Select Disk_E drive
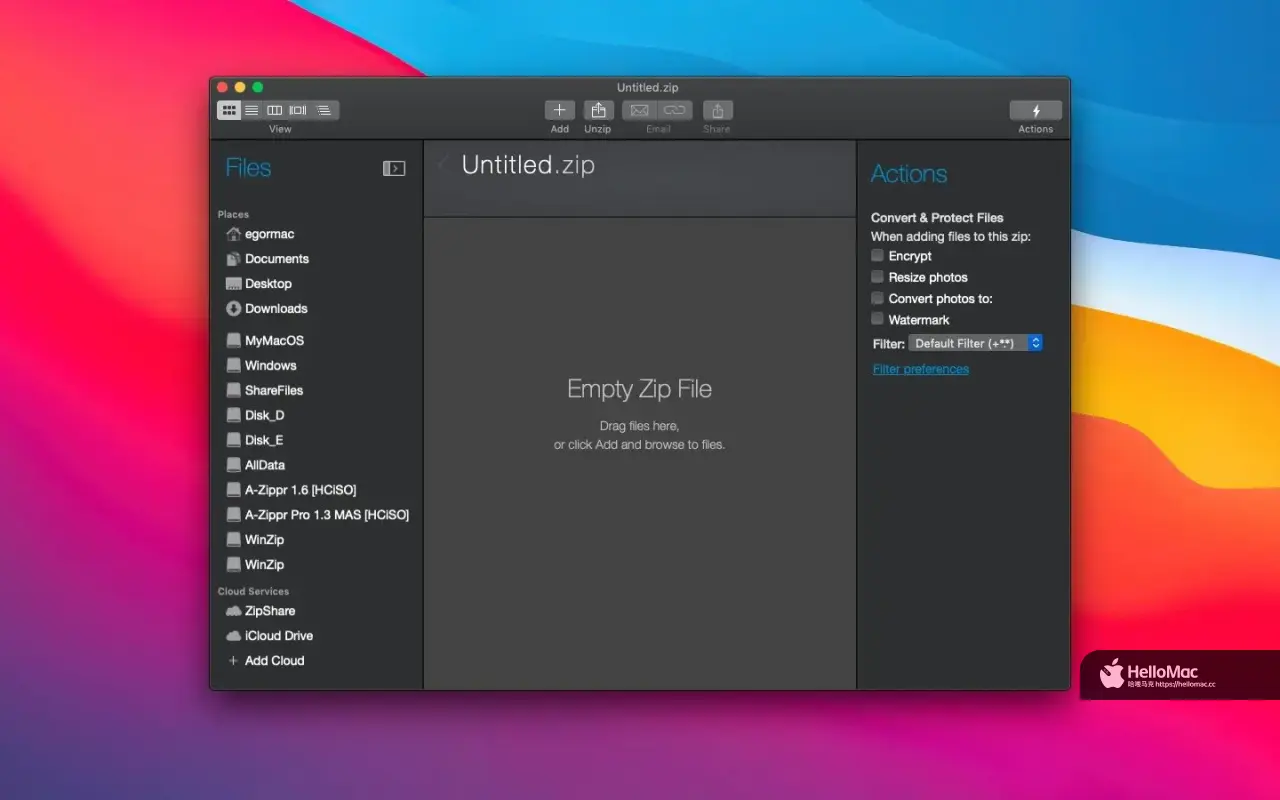1280x800 pixels. coord(254,441)
